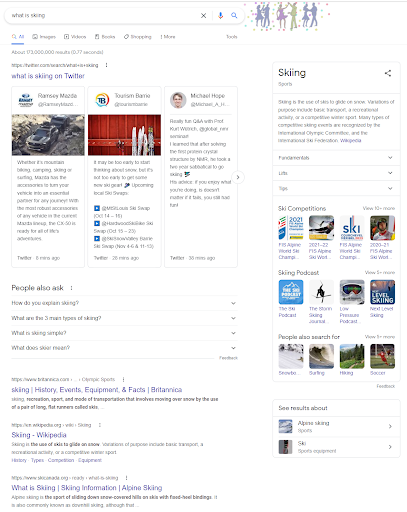This screenshot has height=512, width=407.
Task: Expand the Fundamentals section
Action: click(x=336, y=158)
